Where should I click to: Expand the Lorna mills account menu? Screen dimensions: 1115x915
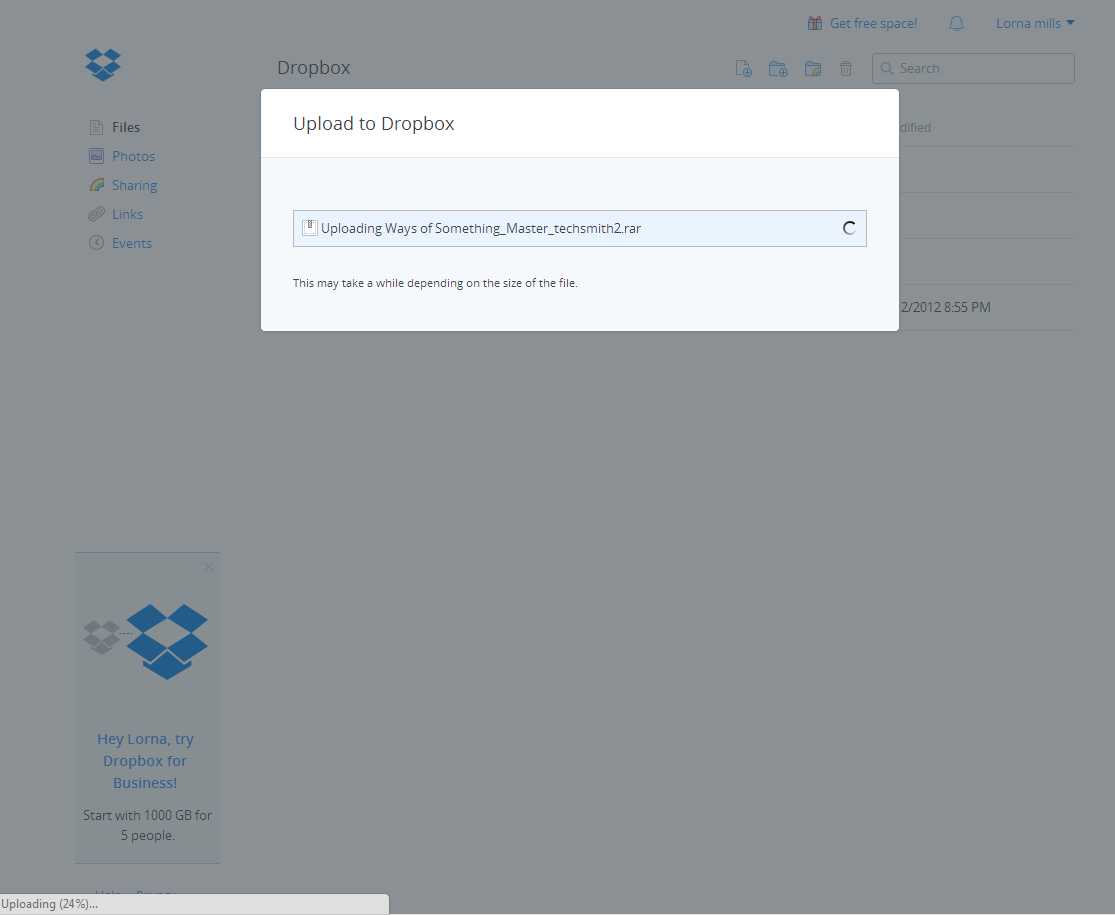coord(1035,23)
